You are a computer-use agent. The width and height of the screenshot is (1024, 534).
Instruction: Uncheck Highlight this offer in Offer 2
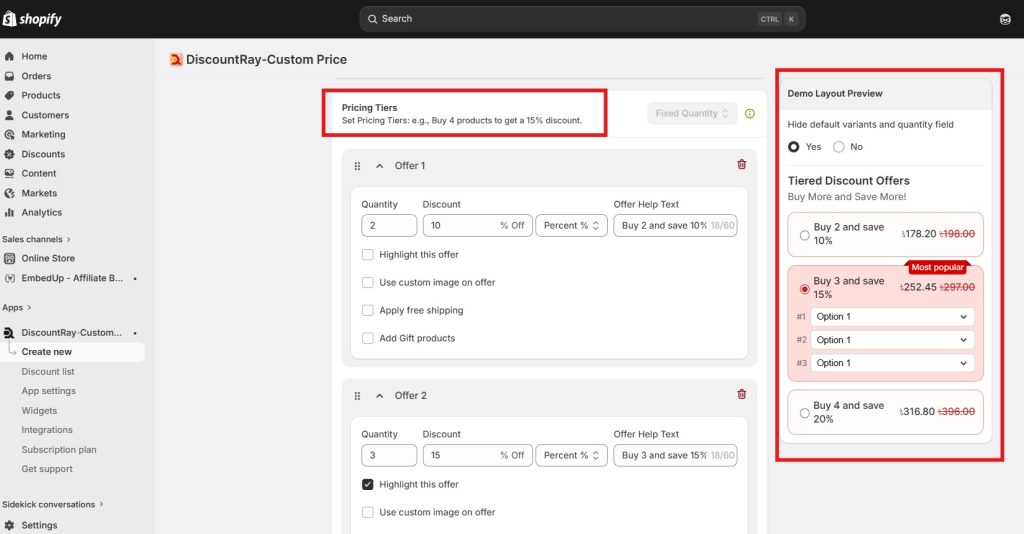tap(368, 484)
